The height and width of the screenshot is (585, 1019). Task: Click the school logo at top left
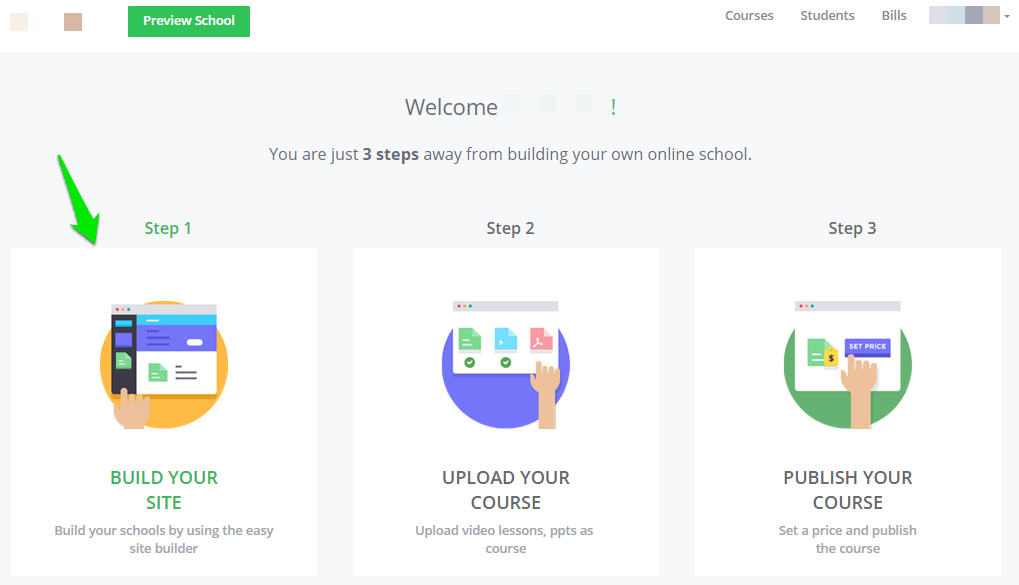click(18, 21)
